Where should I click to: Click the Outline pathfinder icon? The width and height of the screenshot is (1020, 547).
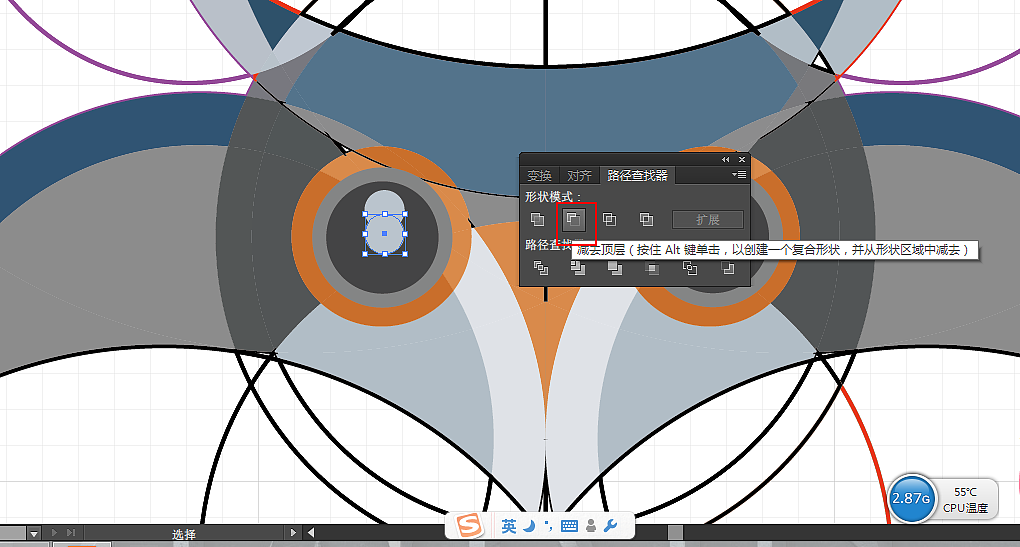690,267
